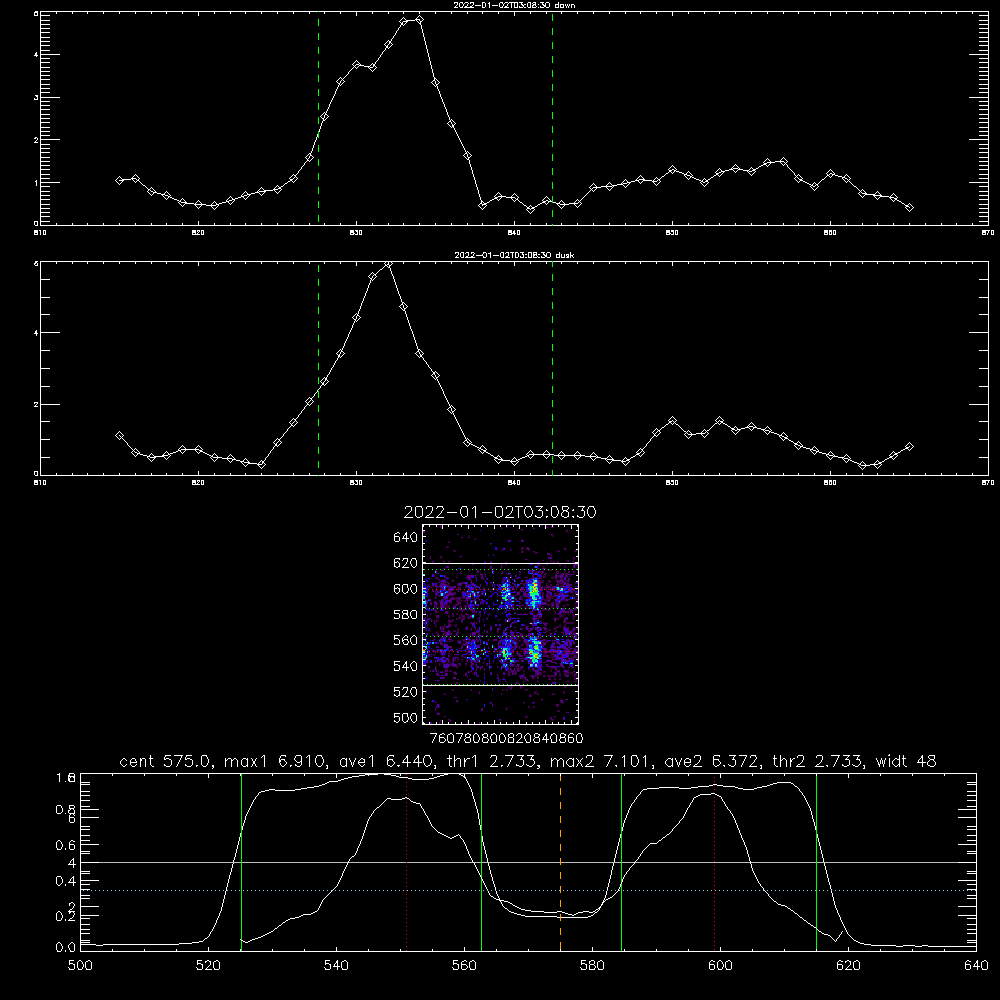Select the "widt 48" value
This screenshot has height=1000, width=1000.
[x=906, y=761]
